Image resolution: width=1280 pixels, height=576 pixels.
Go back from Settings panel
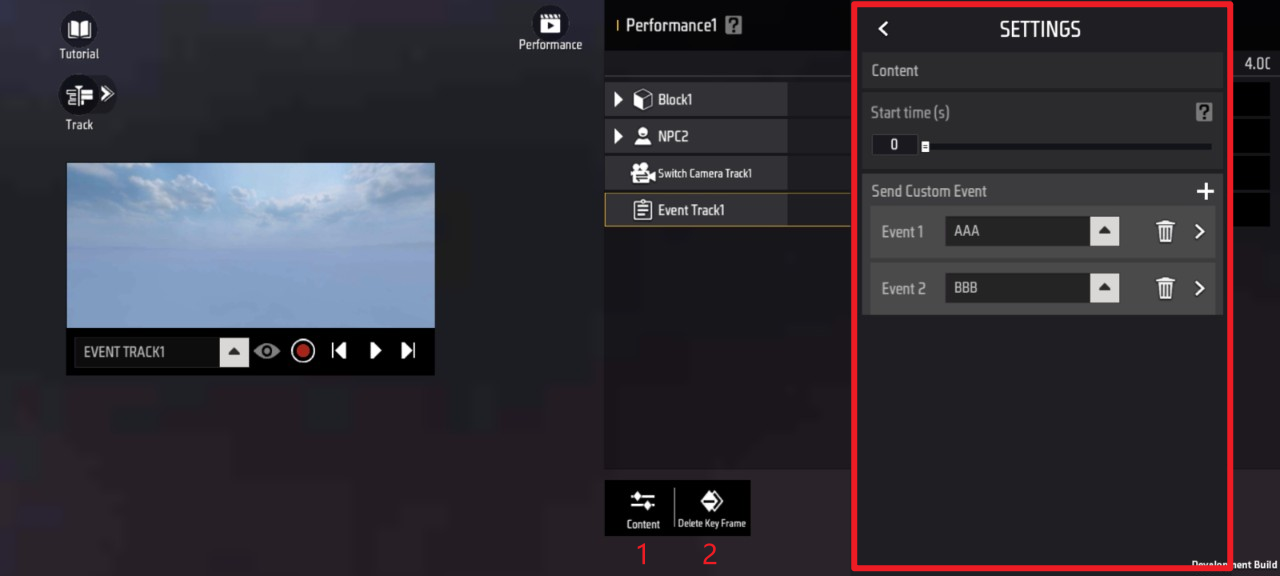pos(883,29)
